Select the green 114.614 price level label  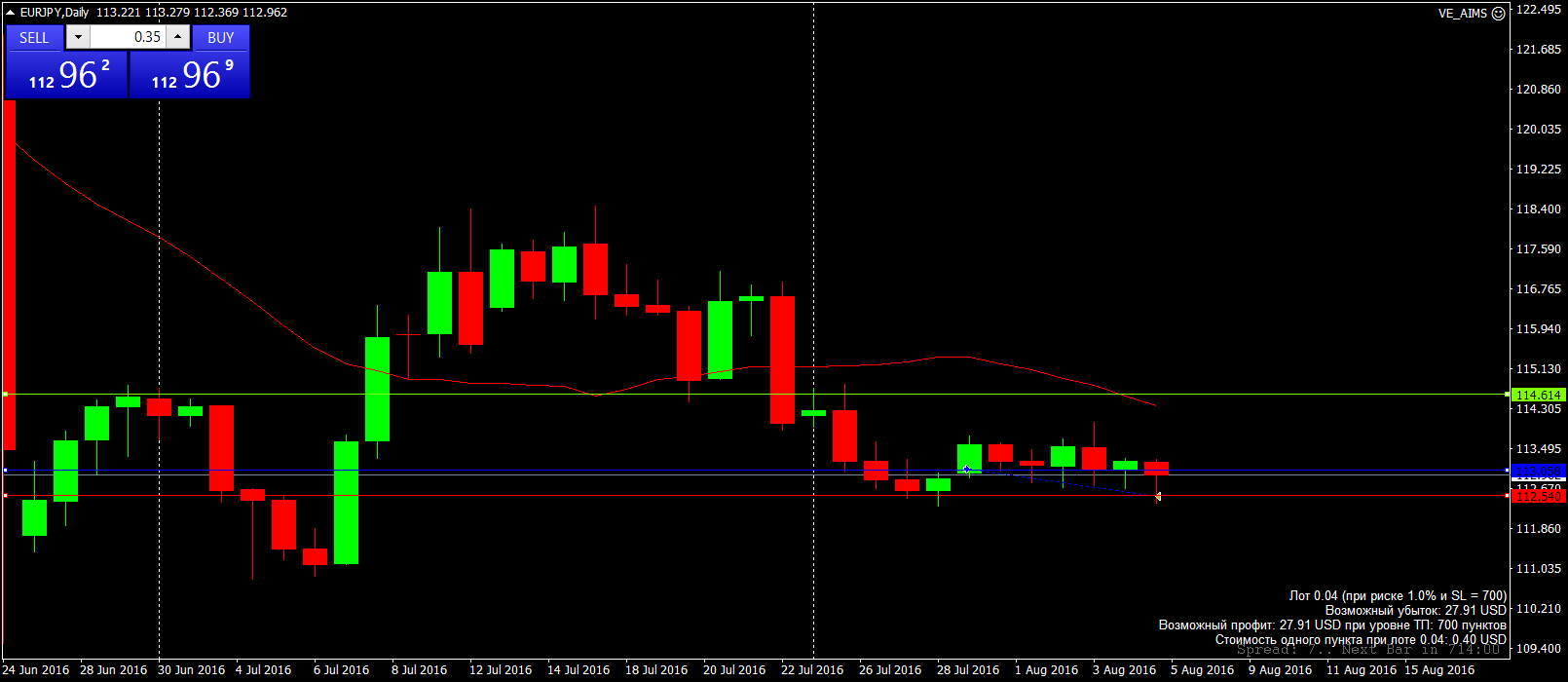pos(1539,395)
